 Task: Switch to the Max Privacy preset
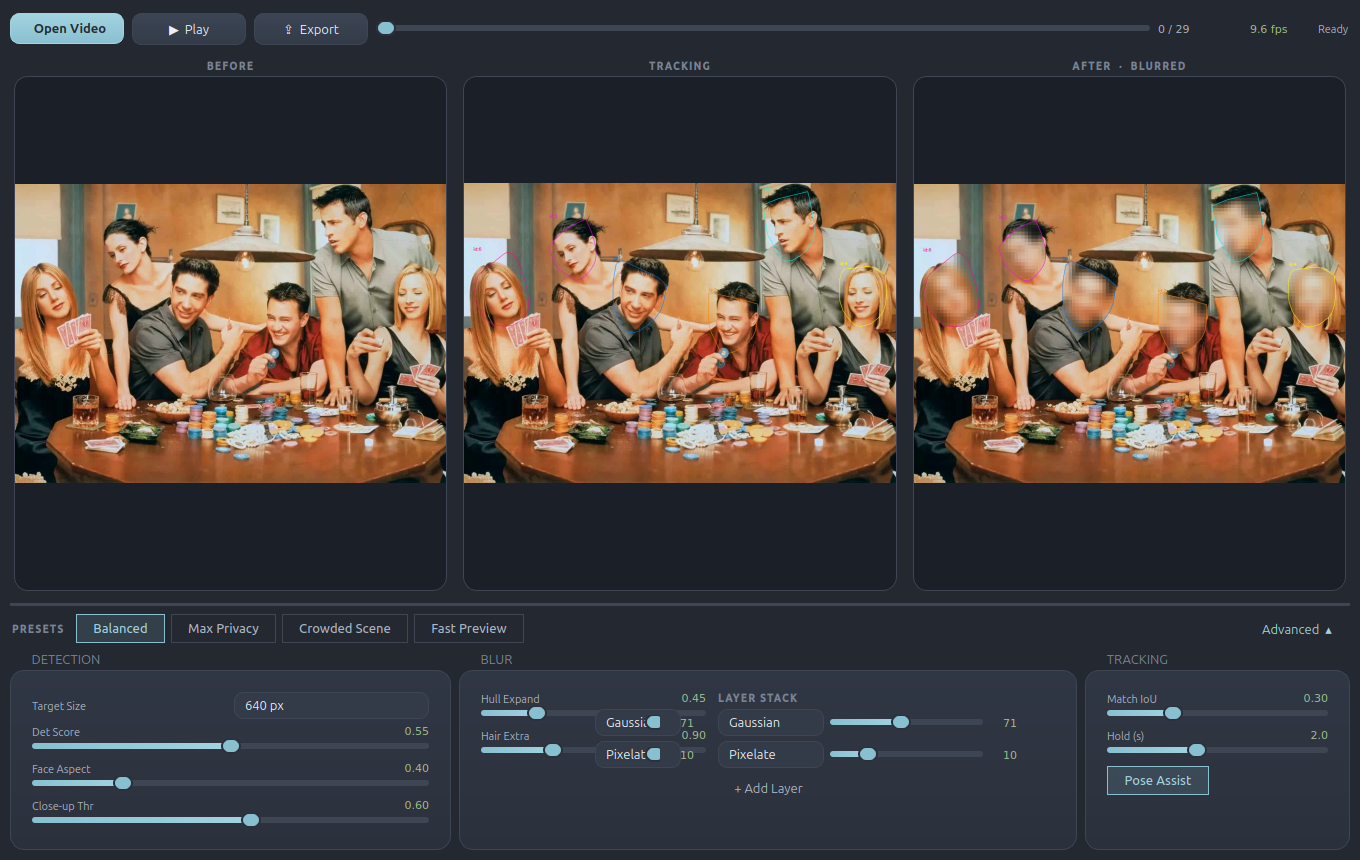223,628
